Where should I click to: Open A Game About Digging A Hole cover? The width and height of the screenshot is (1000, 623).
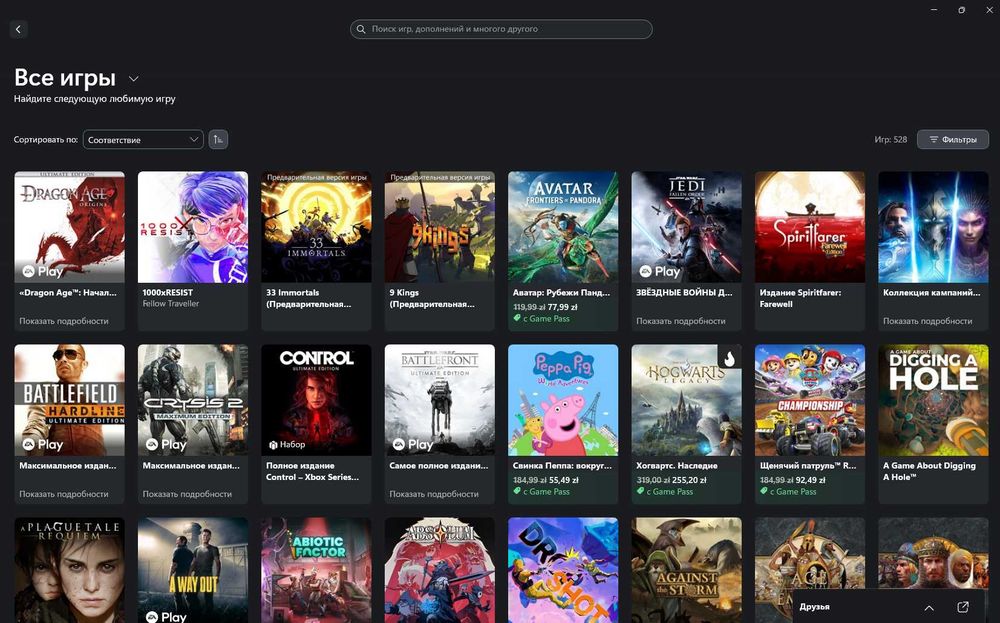click(x=933, y=400)
